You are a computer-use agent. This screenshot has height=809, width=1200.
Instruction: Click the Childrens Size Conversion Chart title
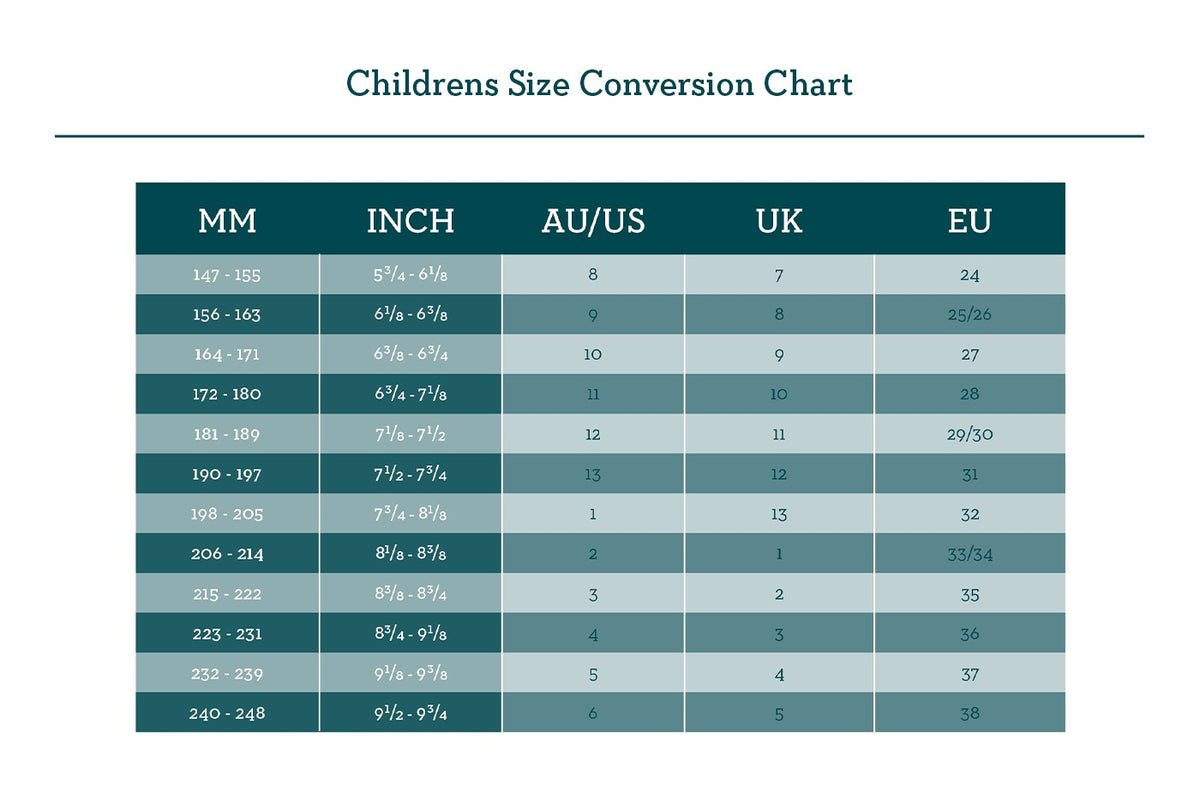click(599, 83)
